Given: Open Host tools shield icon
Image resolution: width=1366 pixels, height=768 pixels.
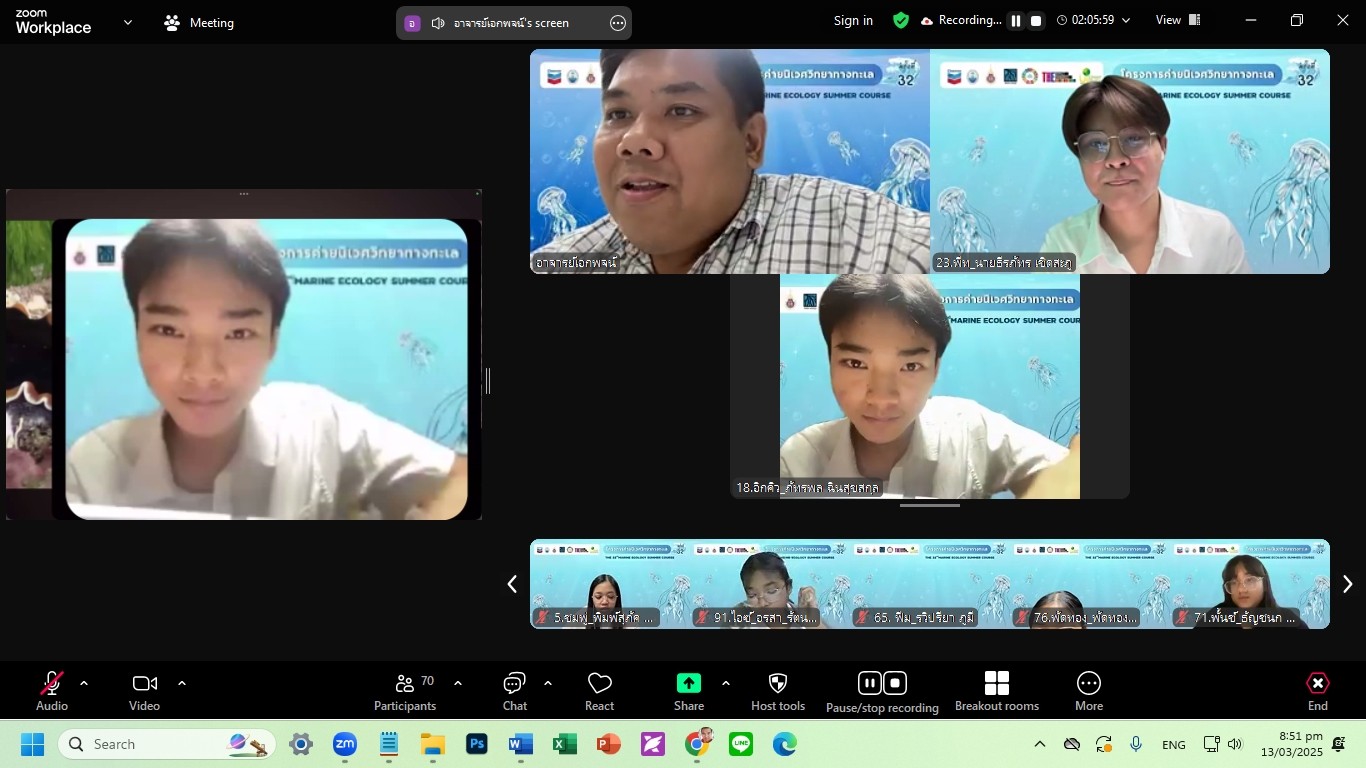Looking at the screenshot, I should pyautogui.click(x=777, y=691).
